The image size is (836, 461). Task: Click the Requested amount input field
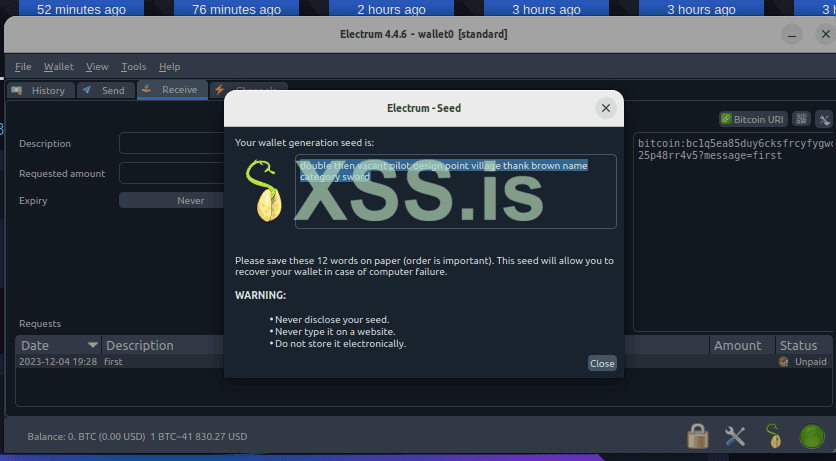pos(172,173)
